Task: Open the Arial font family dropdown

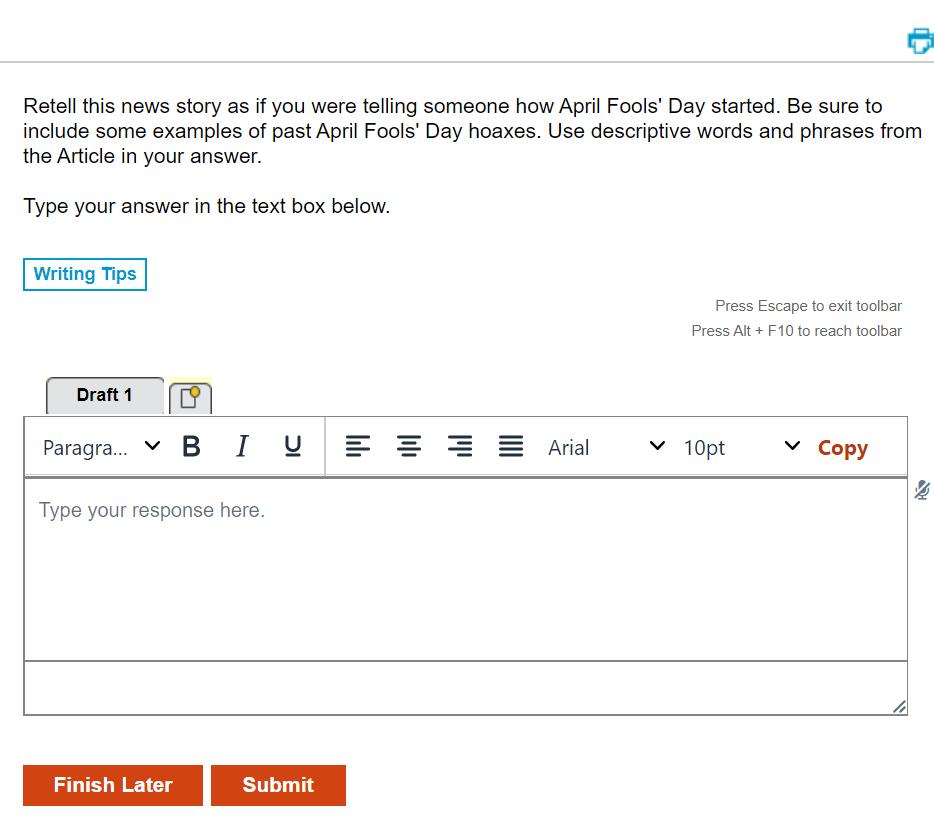Action: [x=606, y=447]
